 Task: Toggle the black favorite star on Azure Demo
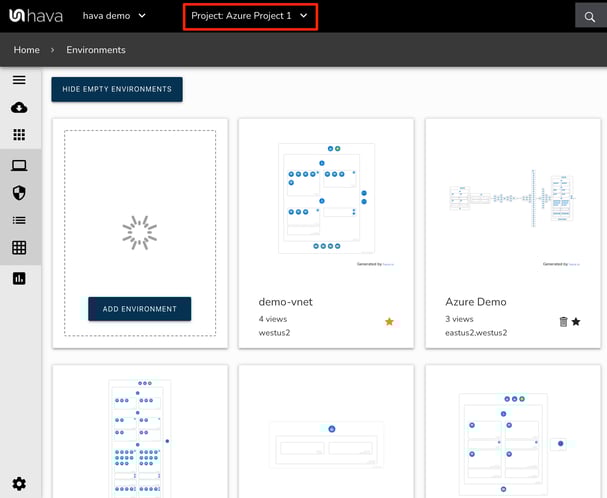pyautogui.click(x=576, y=321)
